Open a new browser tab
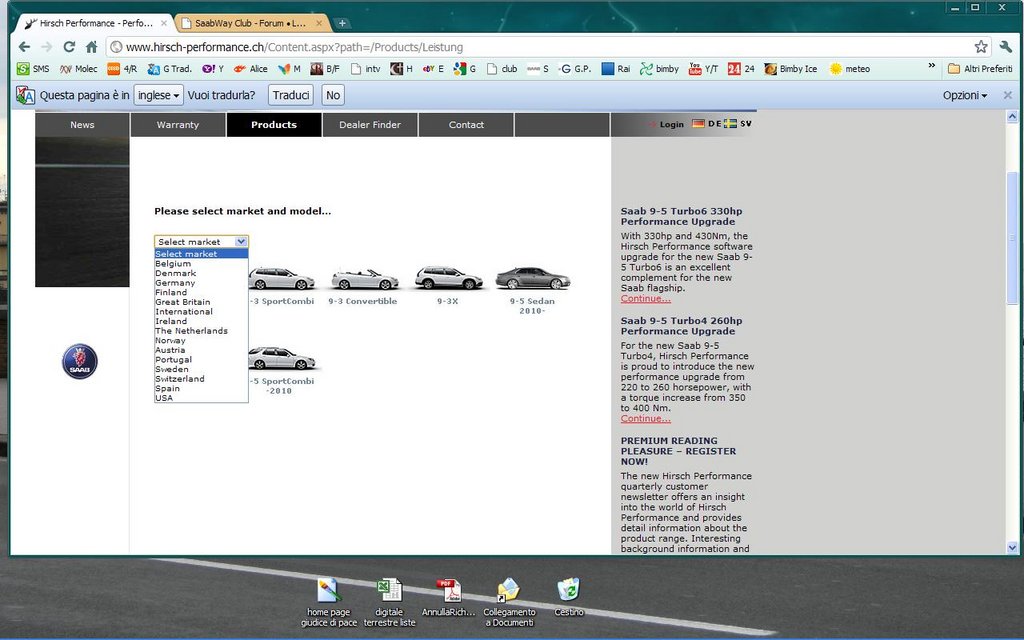1024x640 pixels. coord(342,24)
